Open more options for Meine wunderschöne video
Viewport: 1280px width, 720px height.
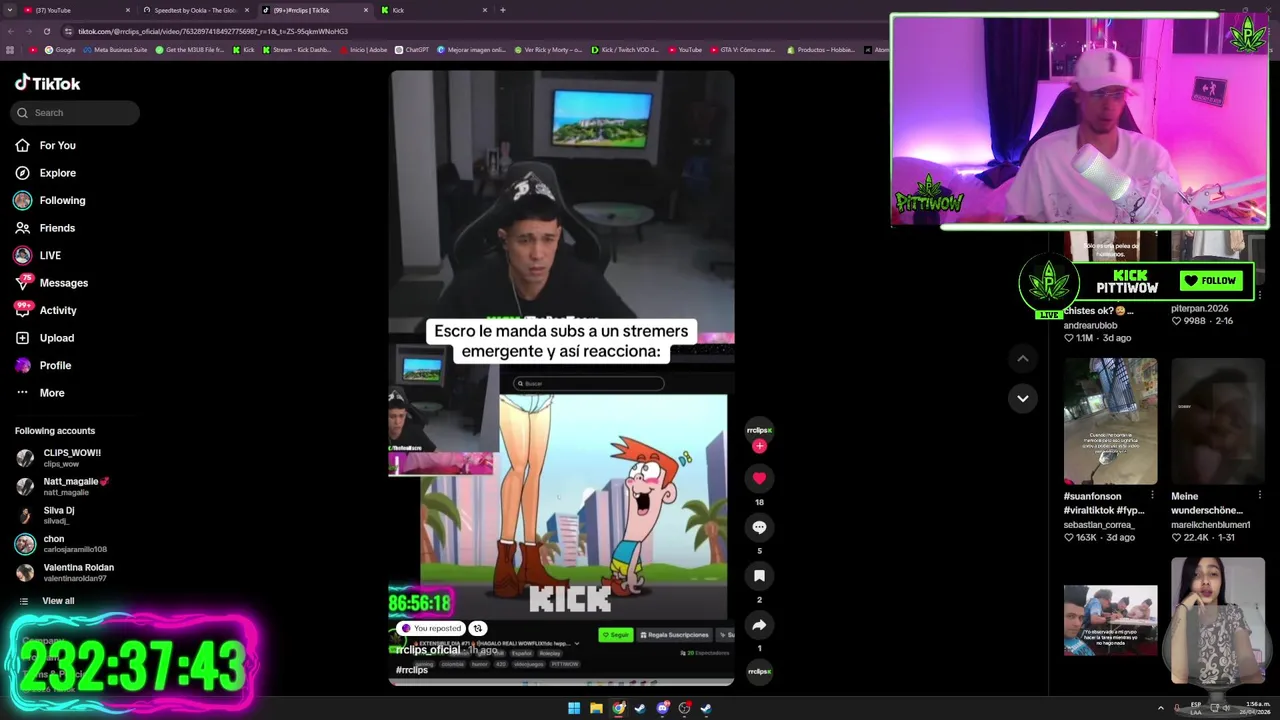pyautogui.click(x=1259, y=495)
